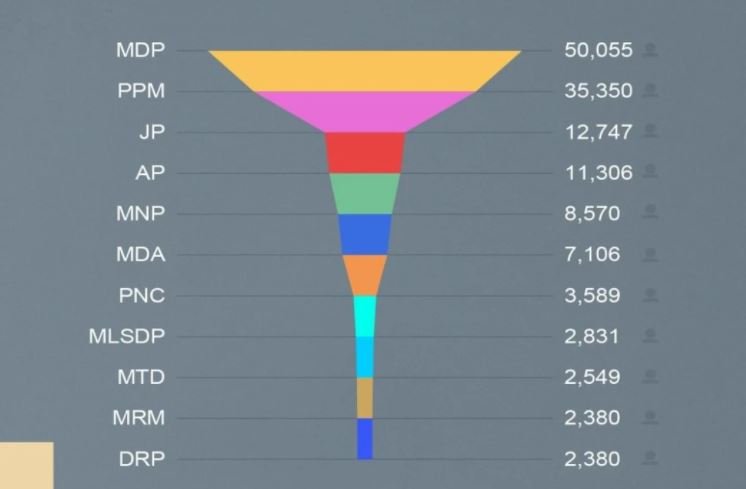Click the person icon next to 11,306
This screenshot has width=746, height=489.
click(652, 172)
